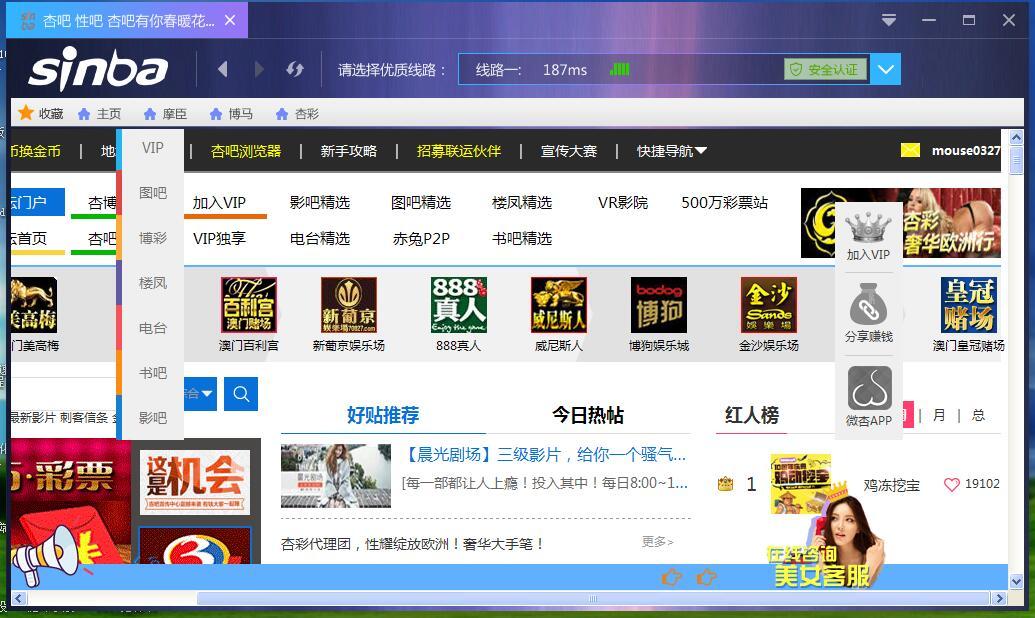
Task: Select 影吧 in the side menu
Action: click(152, 417)
